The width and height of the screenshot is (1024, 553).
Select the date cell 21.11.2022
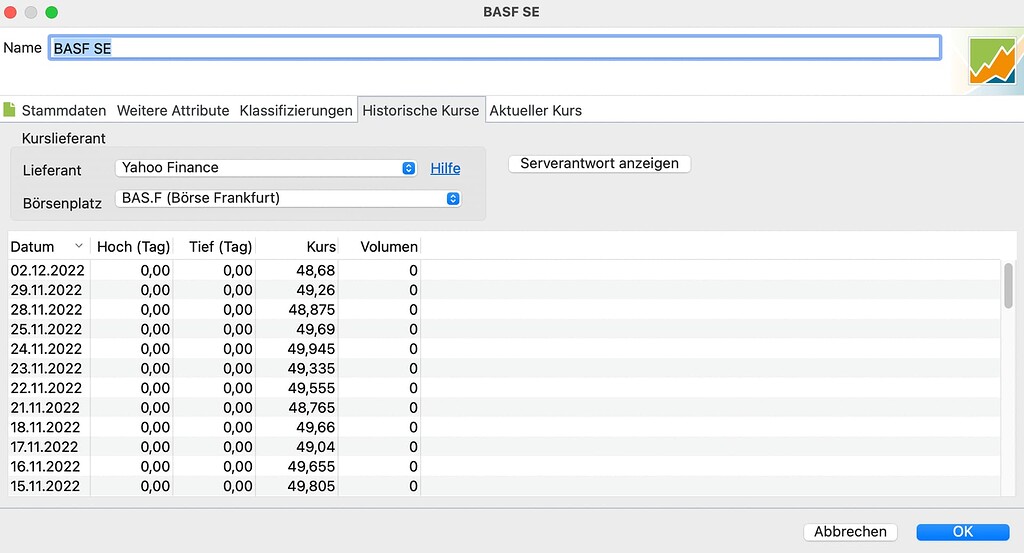(x=45, y=407)
